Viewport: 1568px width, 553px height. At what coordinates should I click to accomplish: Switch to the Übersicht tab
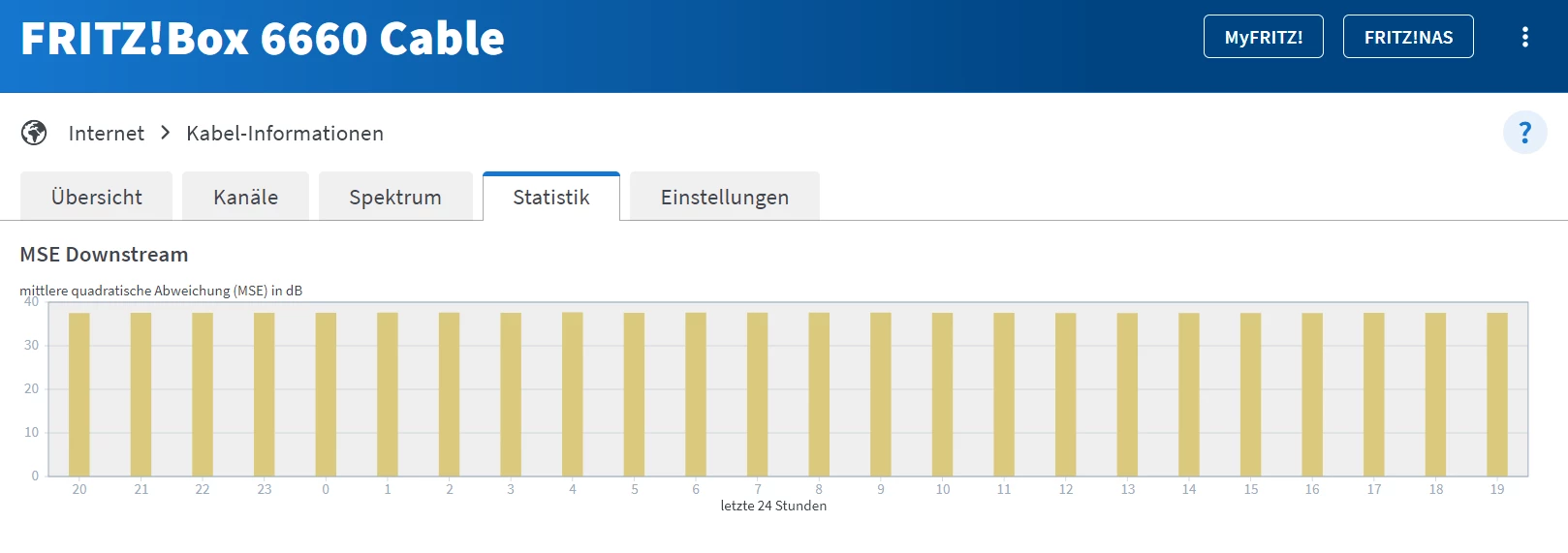96,197
